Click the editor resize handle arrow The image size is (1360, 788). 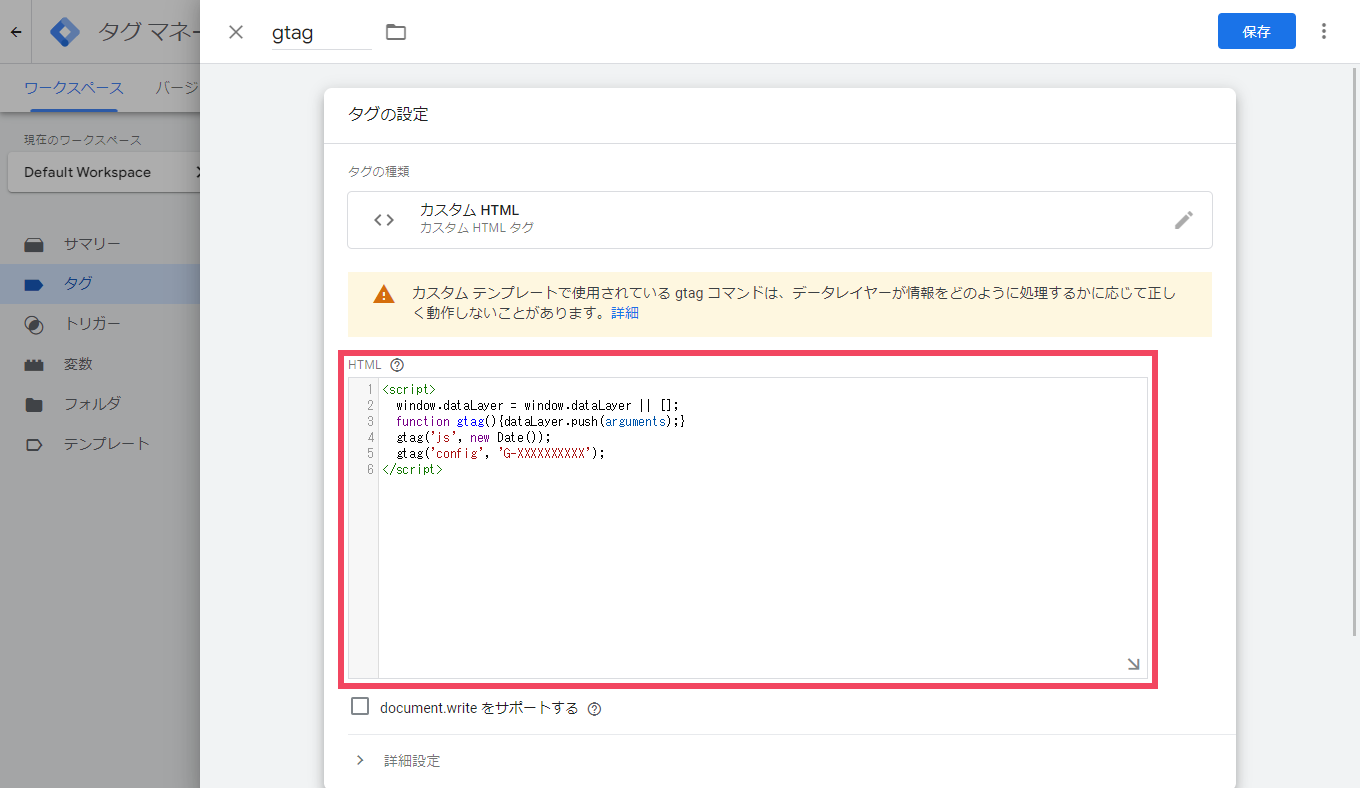point(1134,664)
